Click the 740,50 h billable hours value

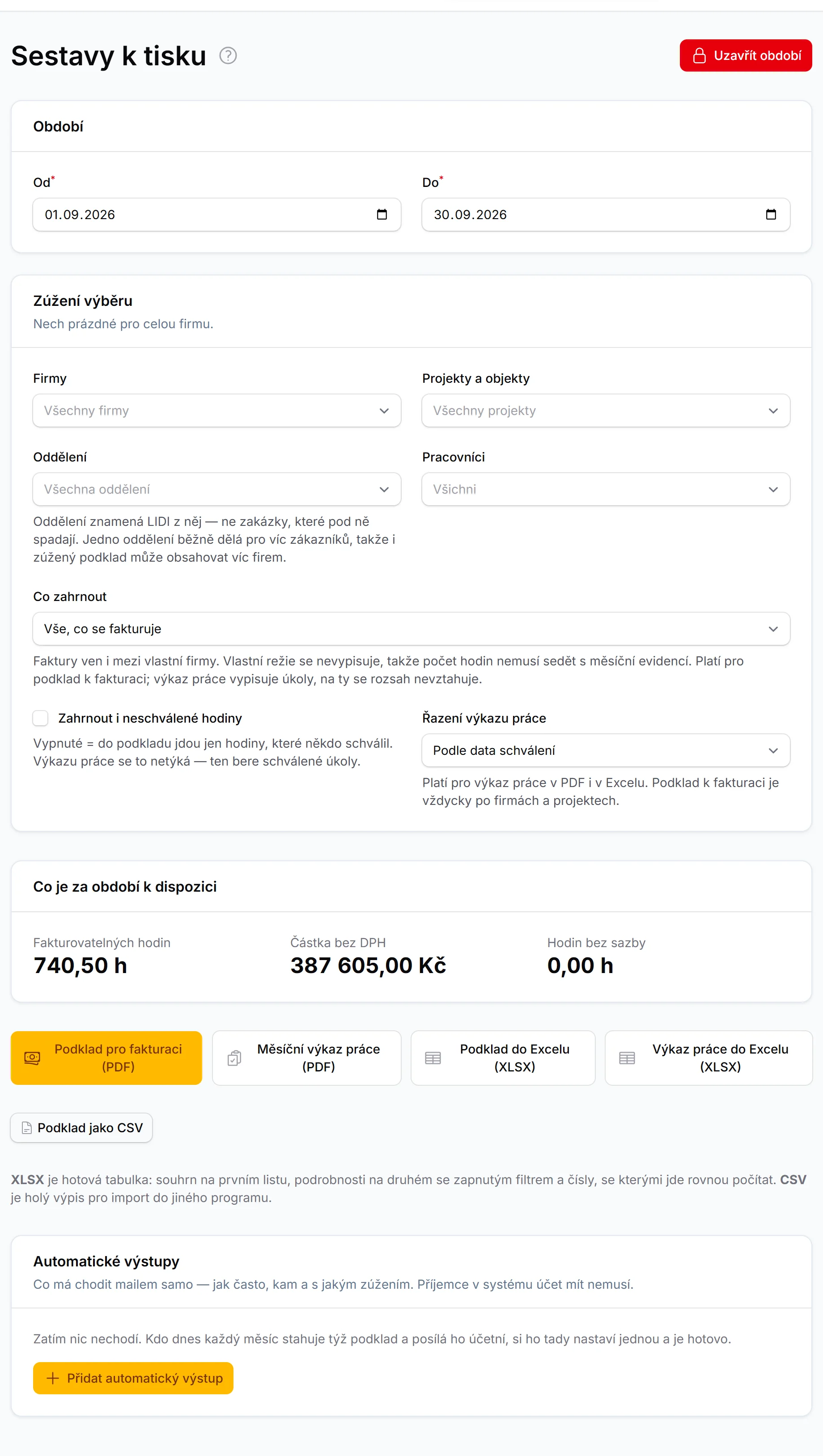click(x=80, y=965)
